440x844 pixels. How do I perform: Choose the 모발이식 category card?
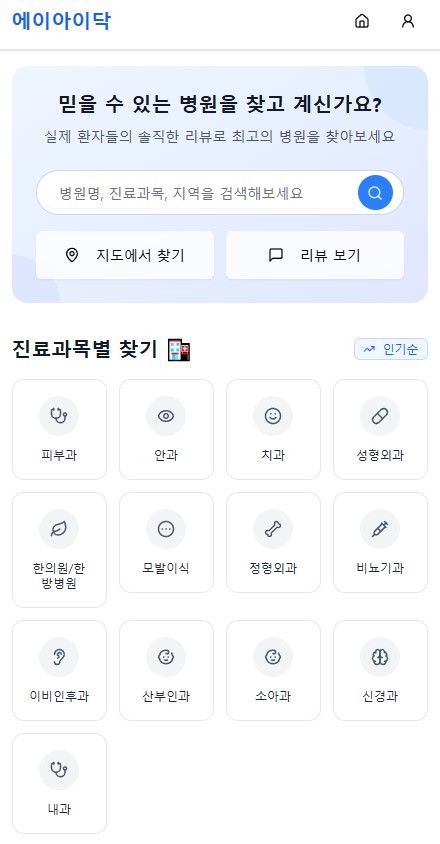point(166,542)
